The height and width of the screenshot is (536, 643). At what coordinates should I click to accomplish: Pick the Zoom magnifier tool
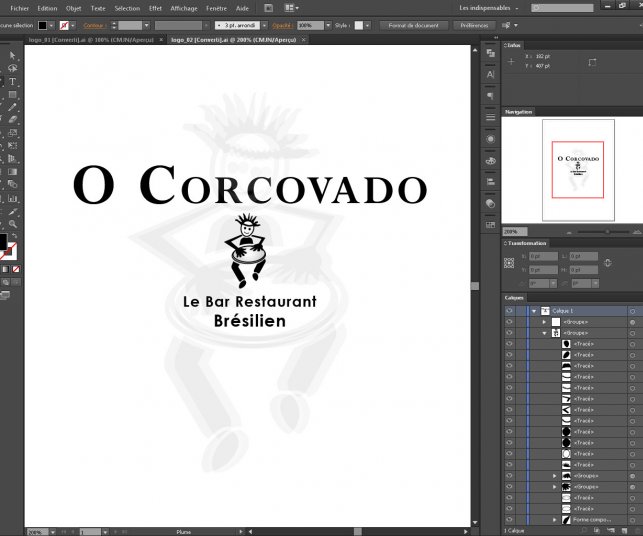click(12, 223)
